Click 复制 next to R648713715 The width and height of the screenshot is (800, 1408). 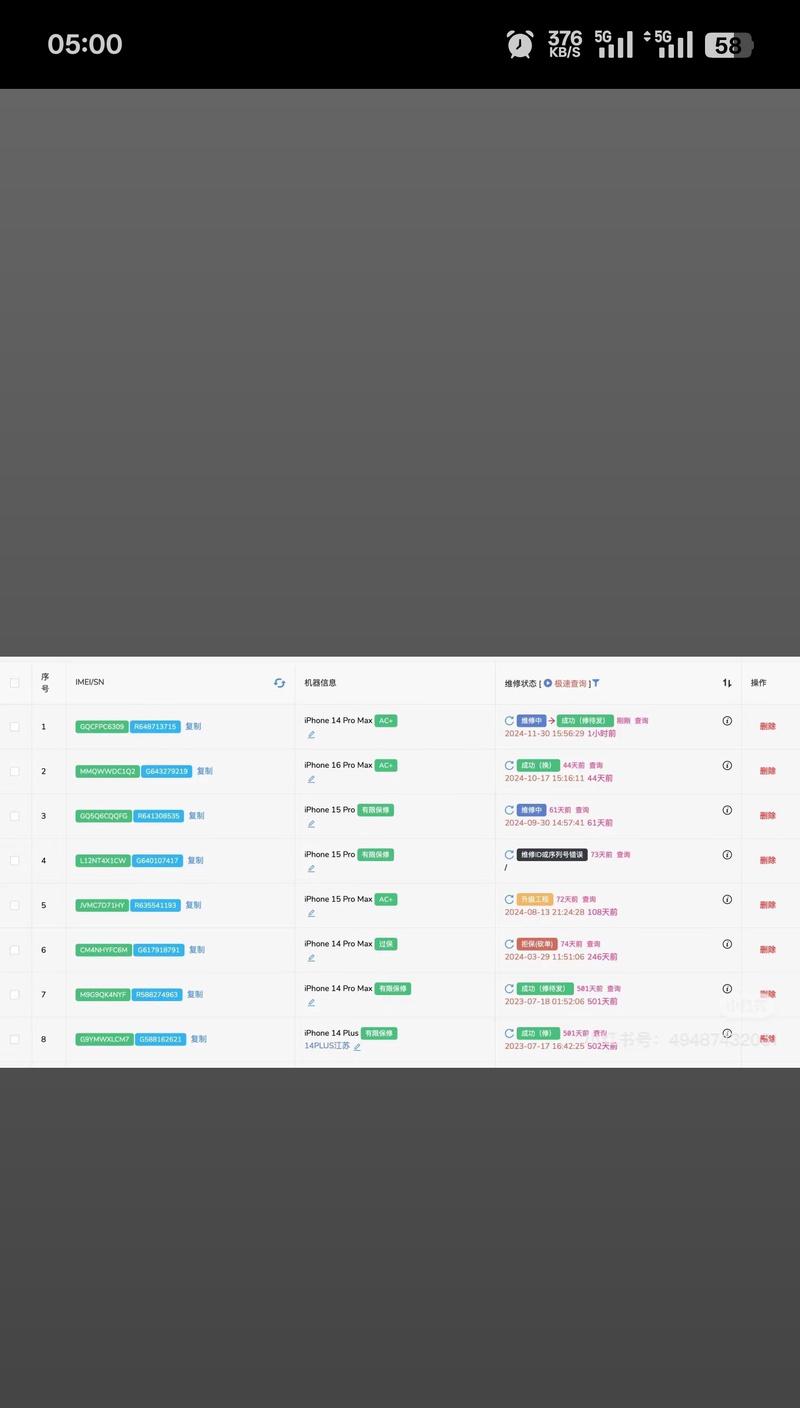click(x=193, y=727)
